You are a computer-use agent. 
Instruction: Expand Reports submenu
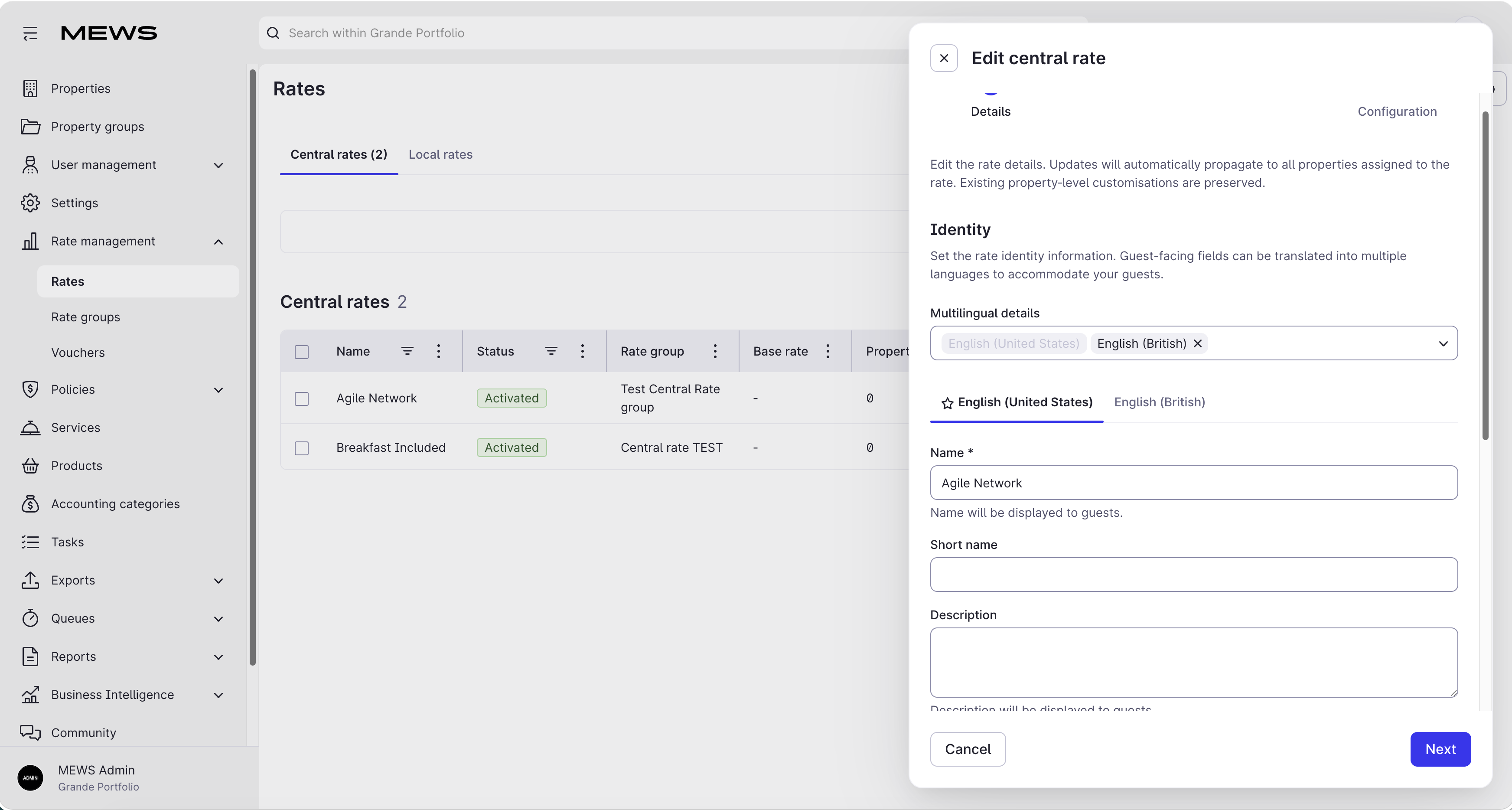218,657
